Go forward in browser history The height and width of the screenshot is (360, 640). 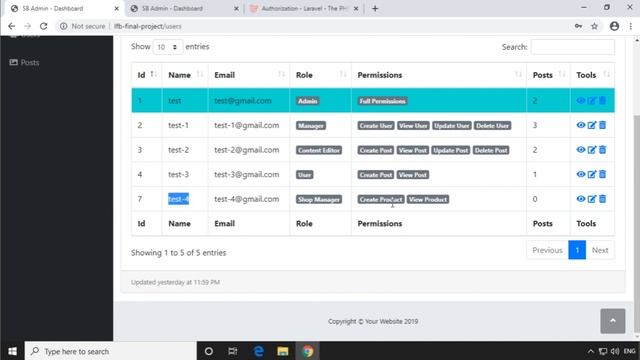pos(27,26)
